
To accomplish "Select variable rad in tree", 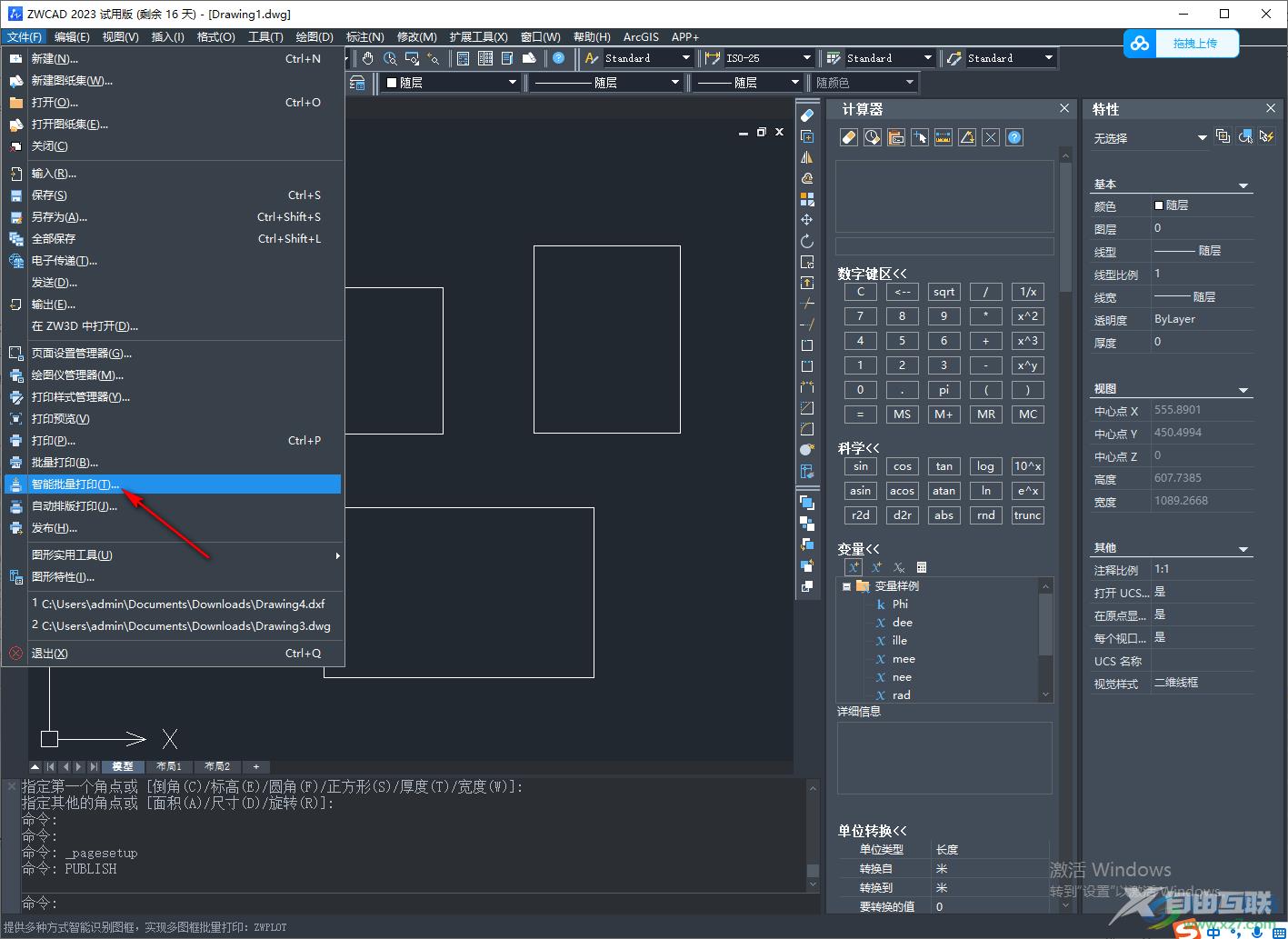I will click(901, 695).
